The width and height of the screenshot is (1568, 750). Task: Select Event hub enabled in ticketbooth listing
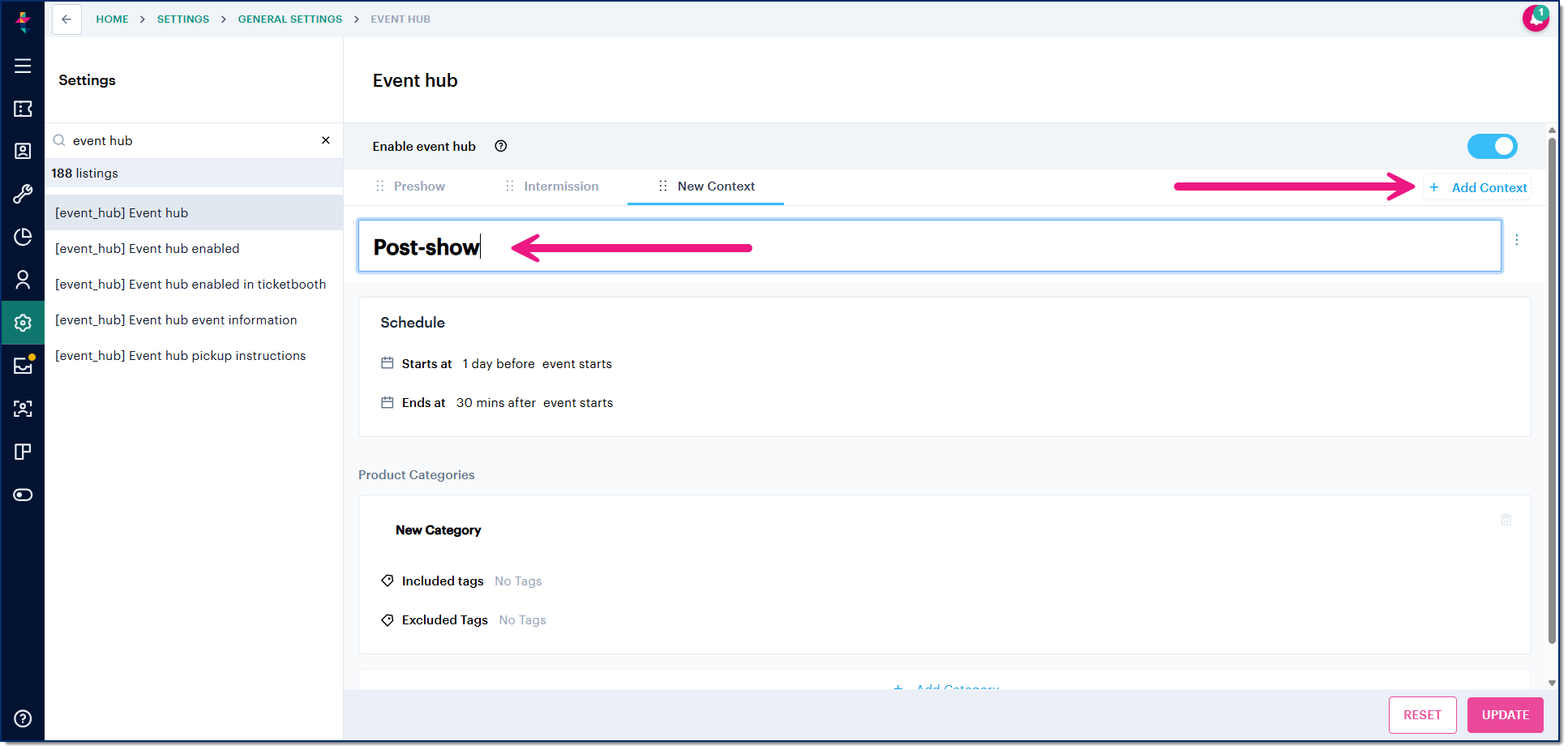click(x=194, y=284)
